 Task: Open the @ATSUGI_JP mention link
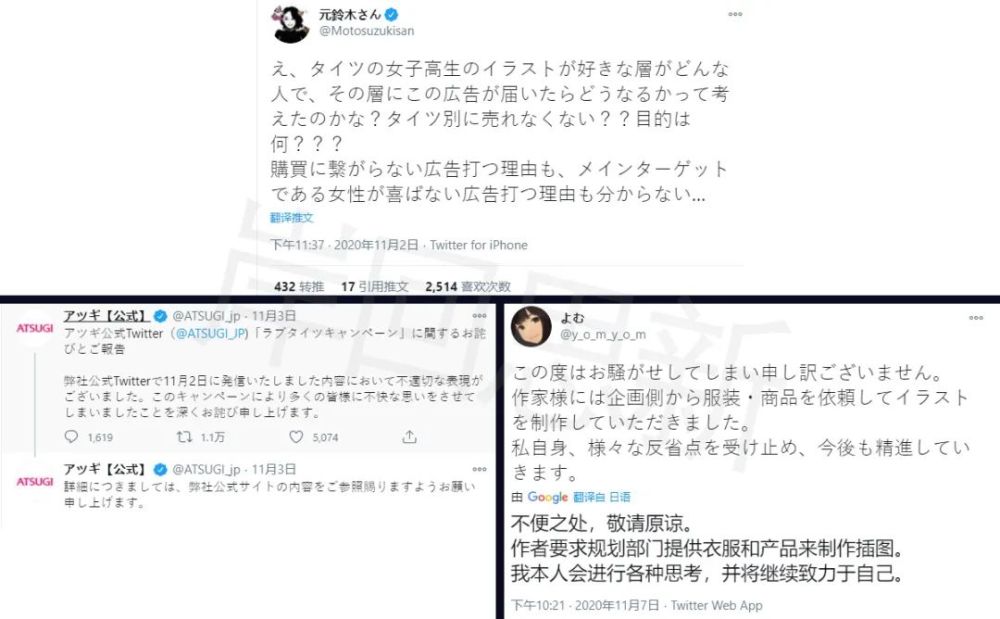211,333
